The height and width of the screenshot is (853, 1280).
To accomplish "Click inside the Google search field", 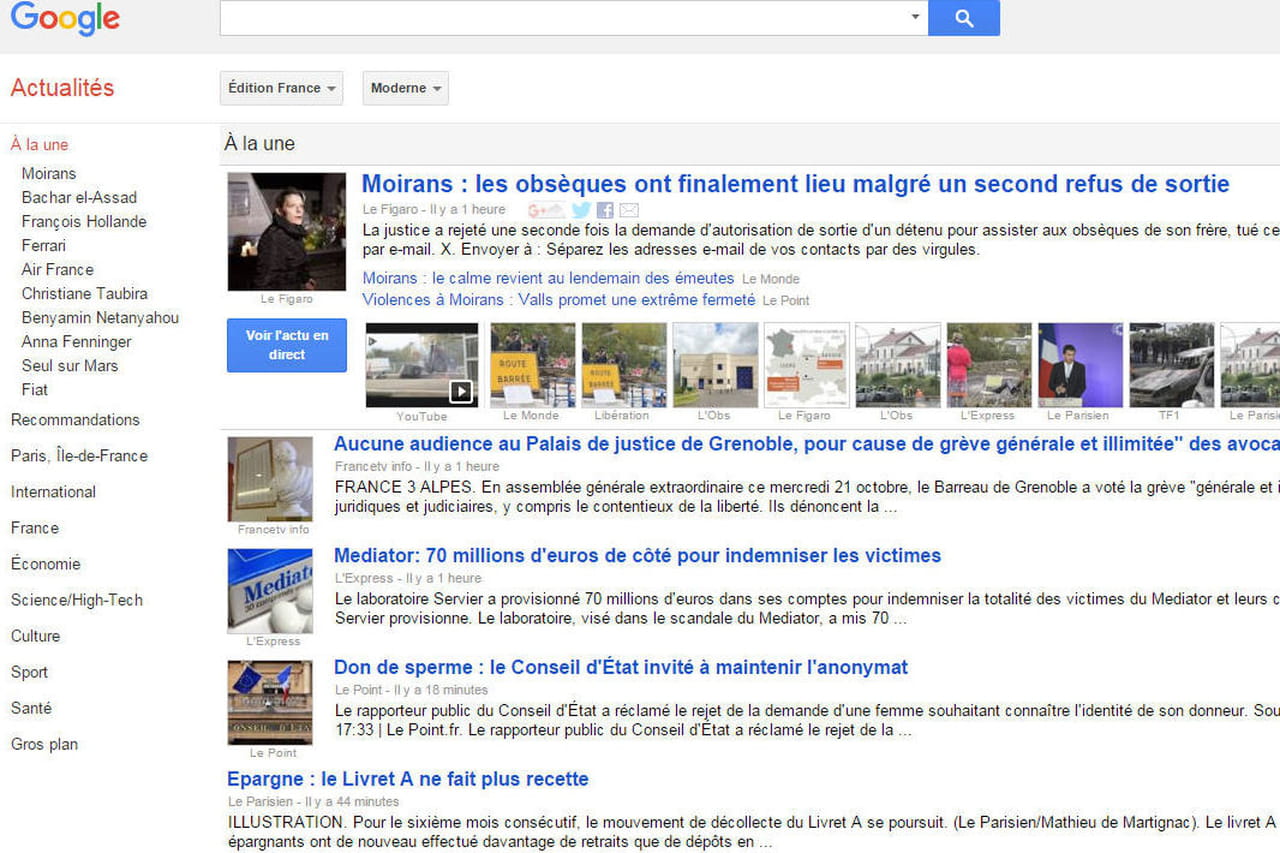I will (560, 18).
